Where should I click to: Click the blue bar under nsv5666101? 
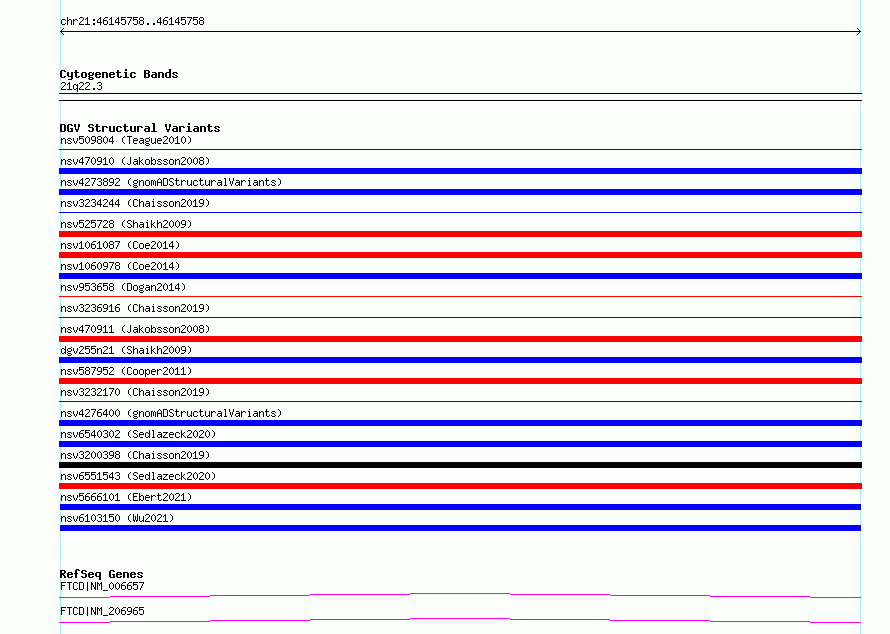[460, 507]
